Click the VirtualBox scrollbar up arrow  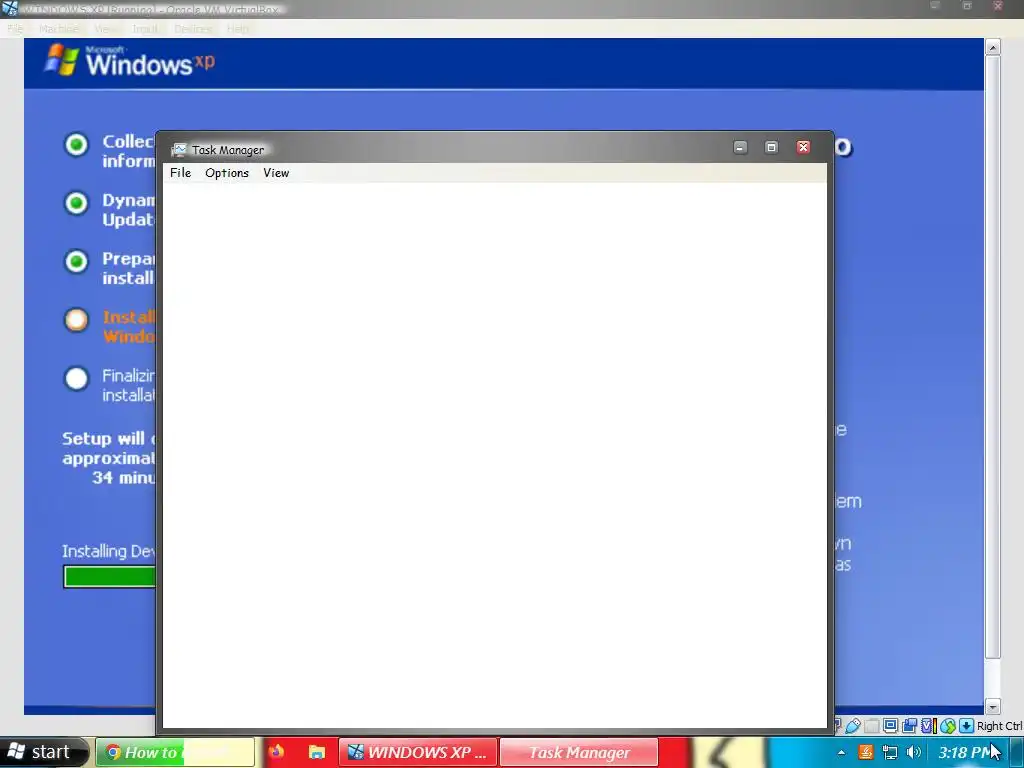click(993, 47)
